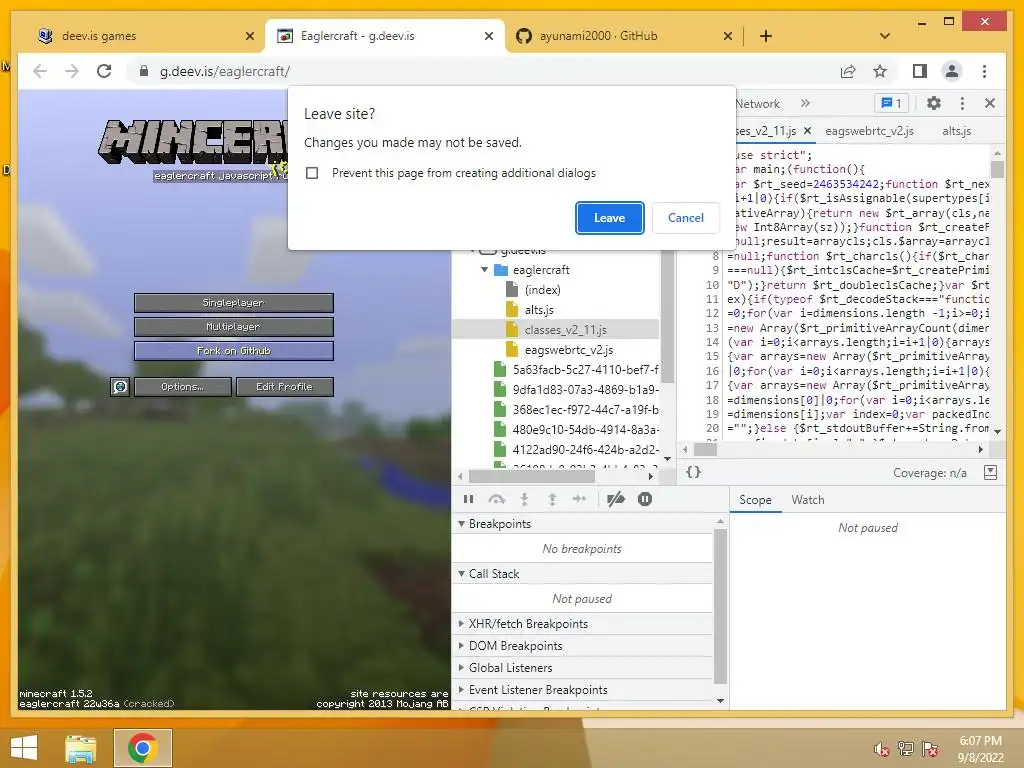The height and width of the screenshot is (768, 1024).
Task: Click the pretty print braces icon
Action: 693,472
